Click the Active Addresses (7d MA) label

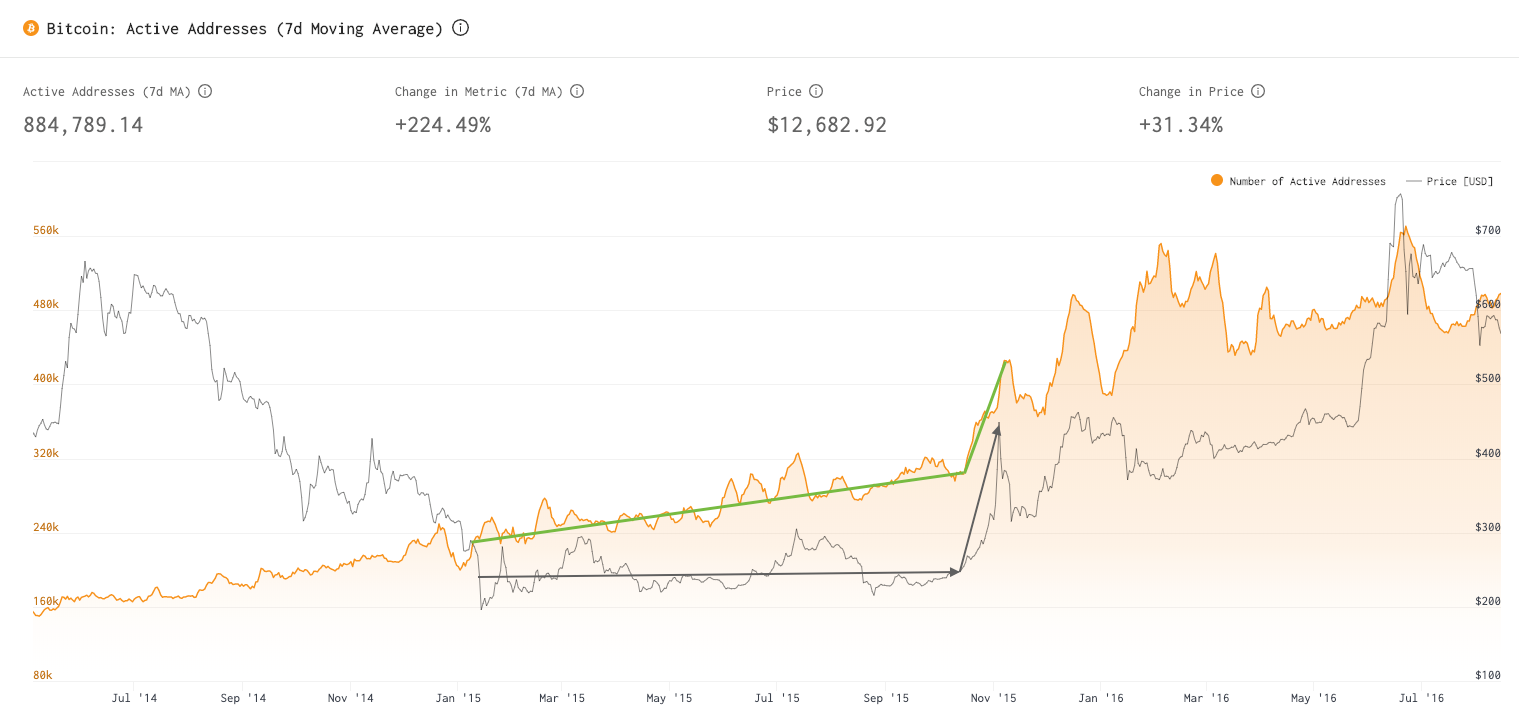click(107, 92)
